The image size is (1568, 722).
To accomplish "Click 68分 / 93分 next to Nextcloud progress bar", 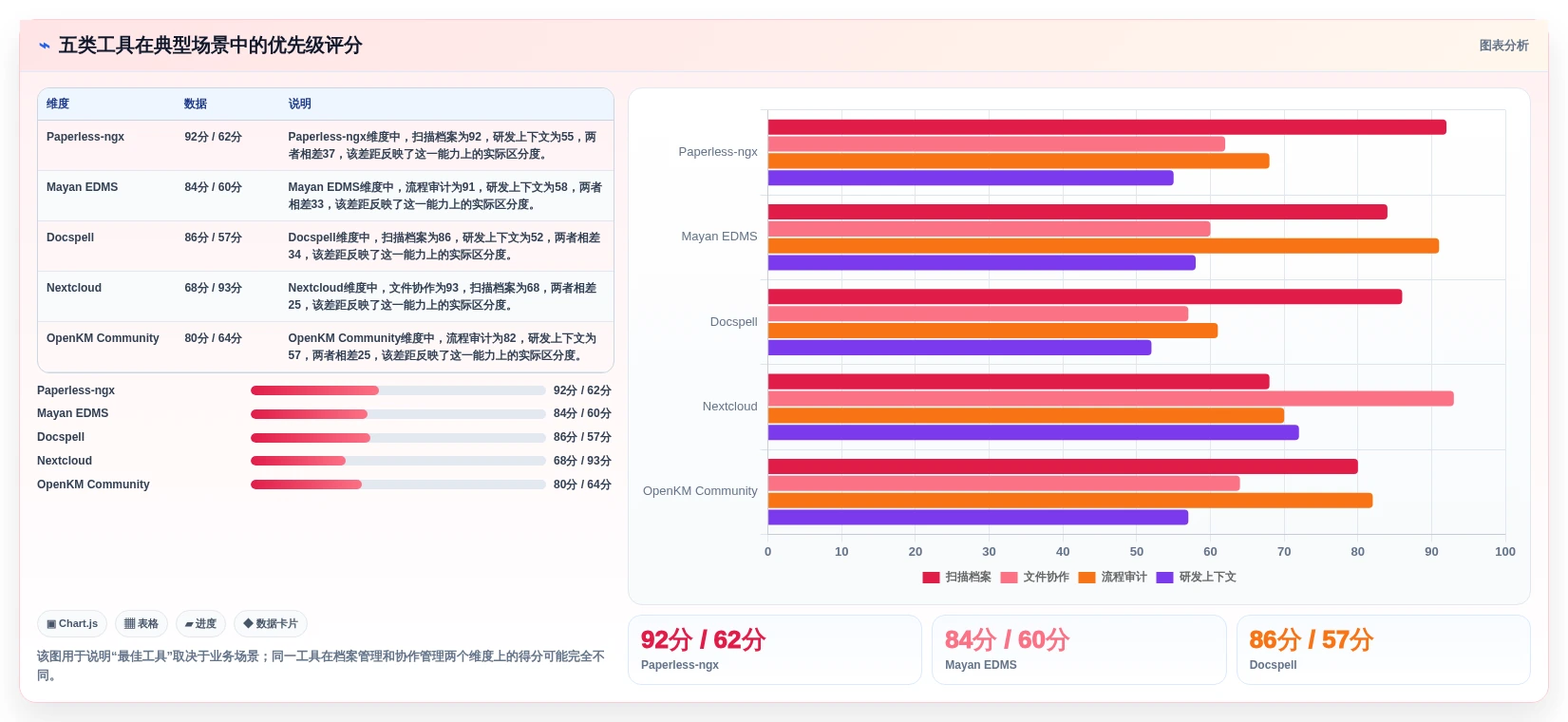I will pos(582,461).
